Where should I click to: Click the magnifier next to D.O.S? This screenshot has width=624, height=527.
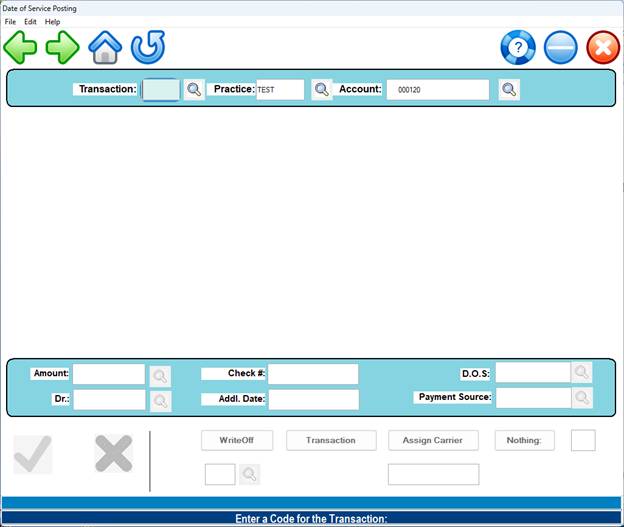point(582,373)
